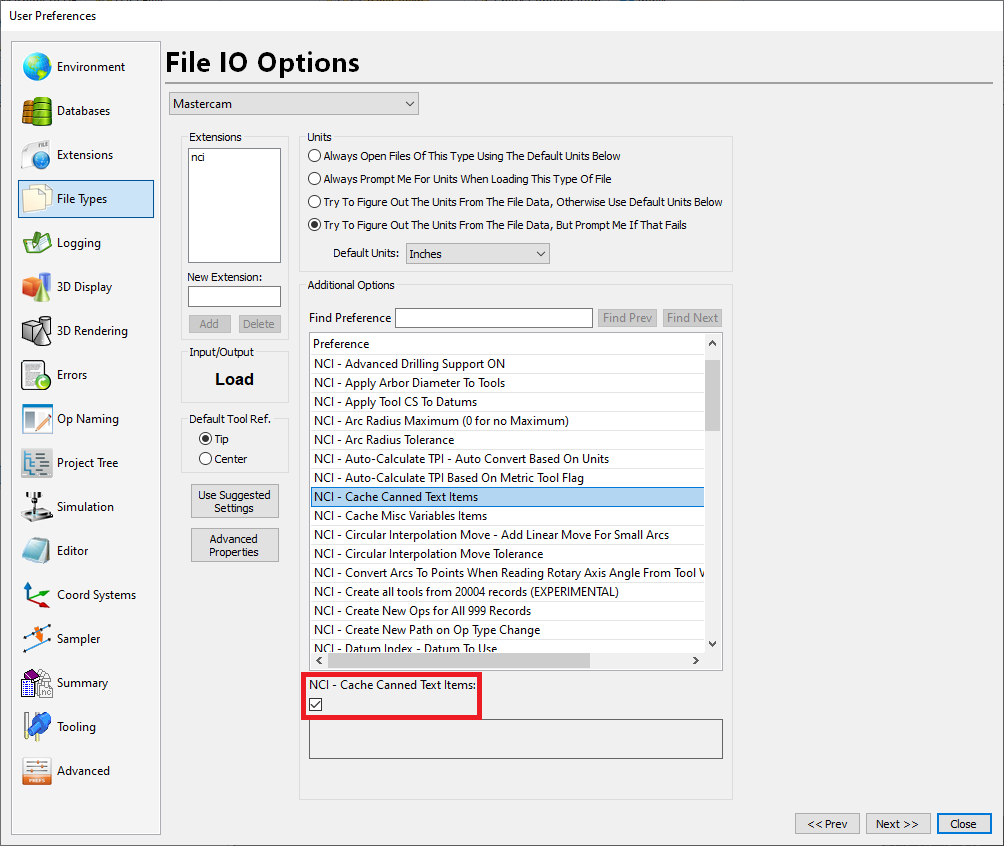Image resolution: width=1004 pixels, height=846 pixels.
Task: Click the preference list scroll-up arrow
Action: tap(712, 343)
